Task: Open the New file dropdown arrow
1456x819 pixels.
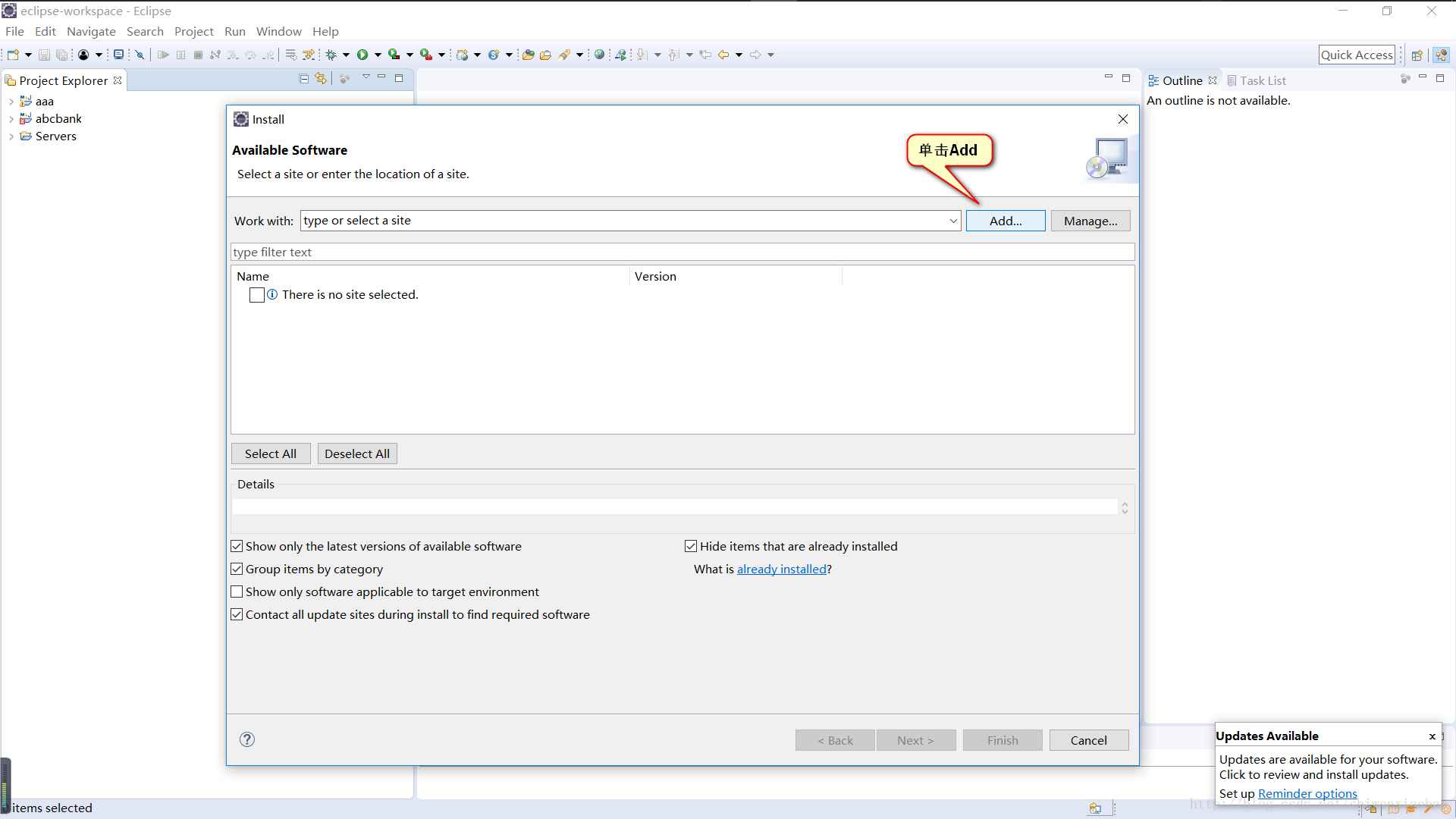Action: (x=28, y=55)
